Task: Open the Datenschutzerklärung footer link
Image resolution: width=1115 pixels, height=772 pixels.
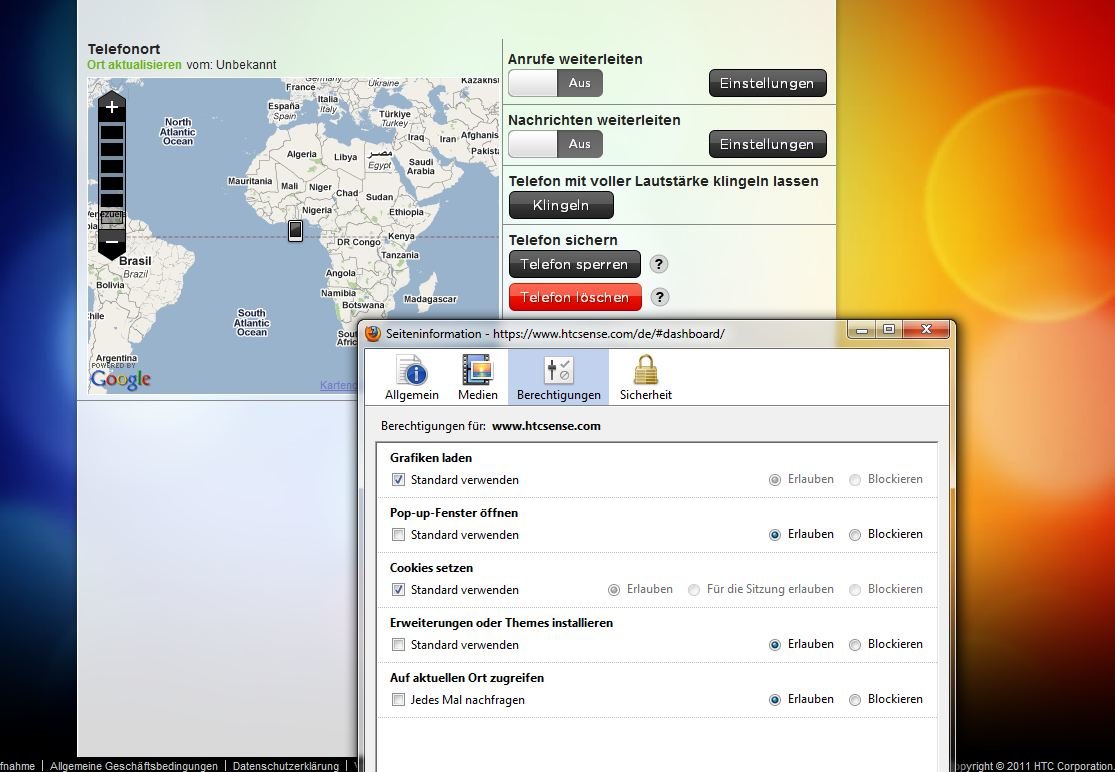Action: pos(286,766)
